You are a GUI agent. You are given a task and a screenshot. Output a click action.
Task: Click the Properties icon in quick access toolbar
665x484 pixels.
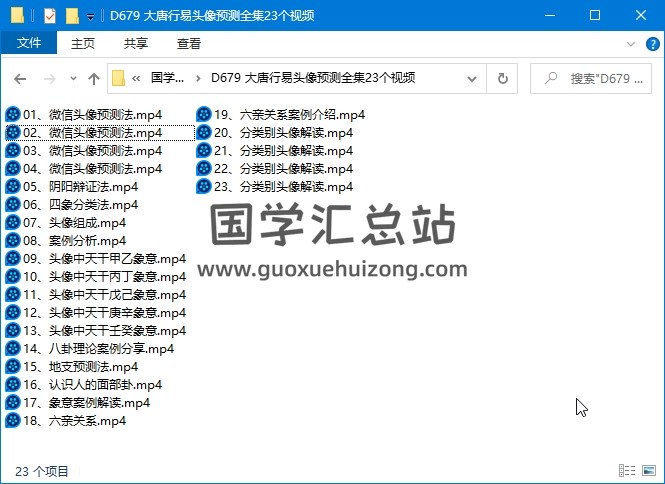(50, 16)
